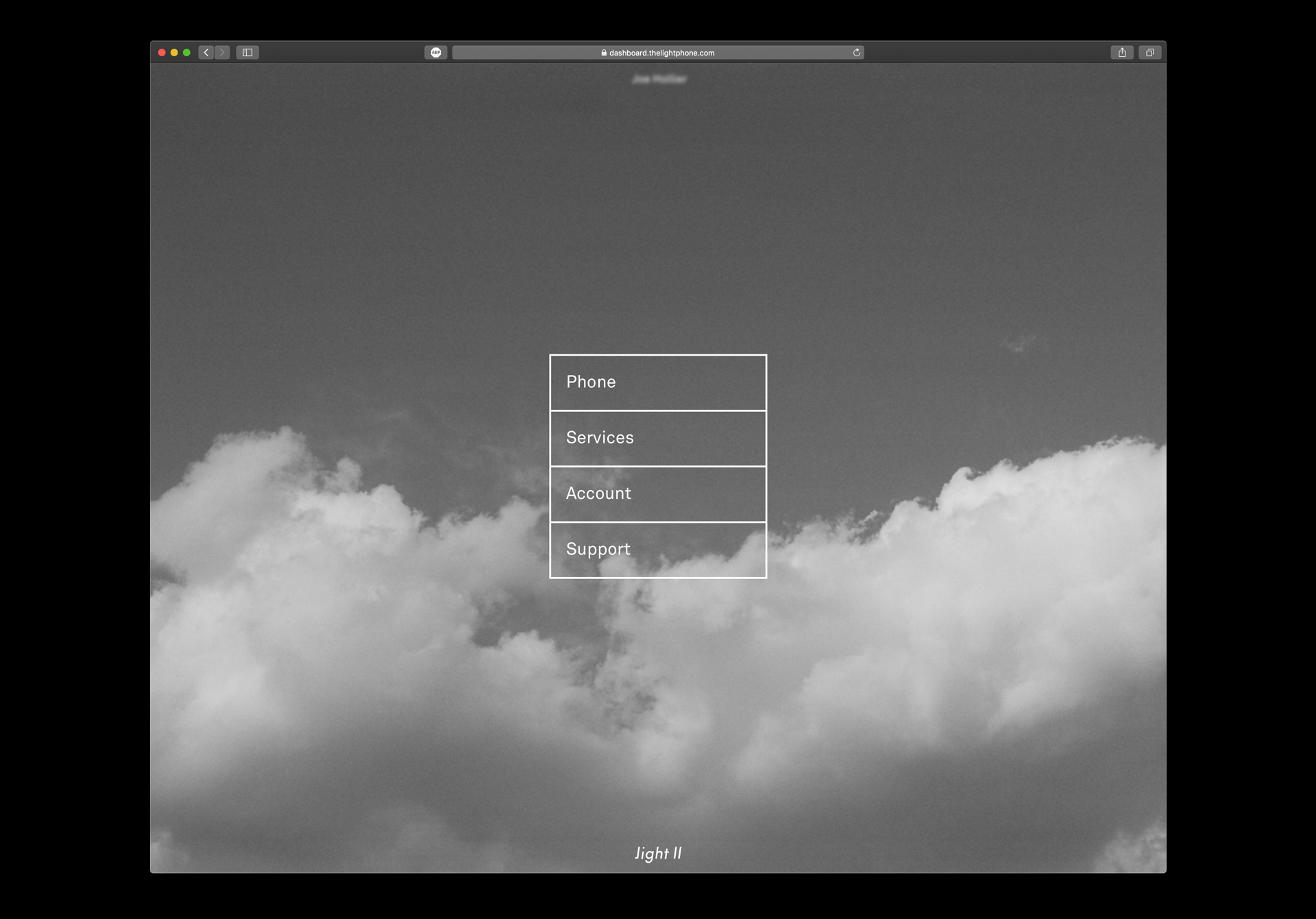Minimize the window with yellow button
This screenshot has width=1316, height=919.
pyautogui.click(x=174, y=53)
